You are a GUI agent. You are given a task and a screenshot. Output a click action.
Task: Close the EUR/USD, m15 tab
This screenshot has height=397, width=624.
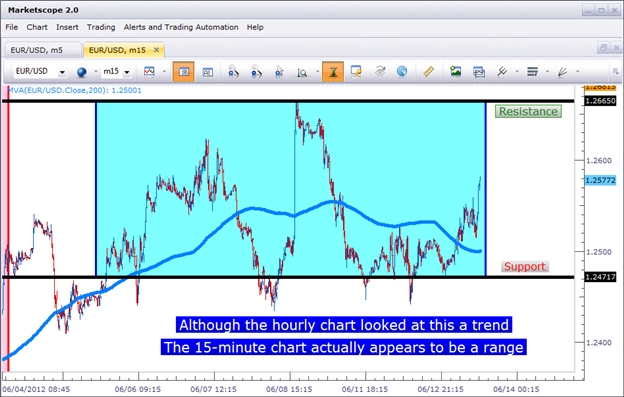156,50
